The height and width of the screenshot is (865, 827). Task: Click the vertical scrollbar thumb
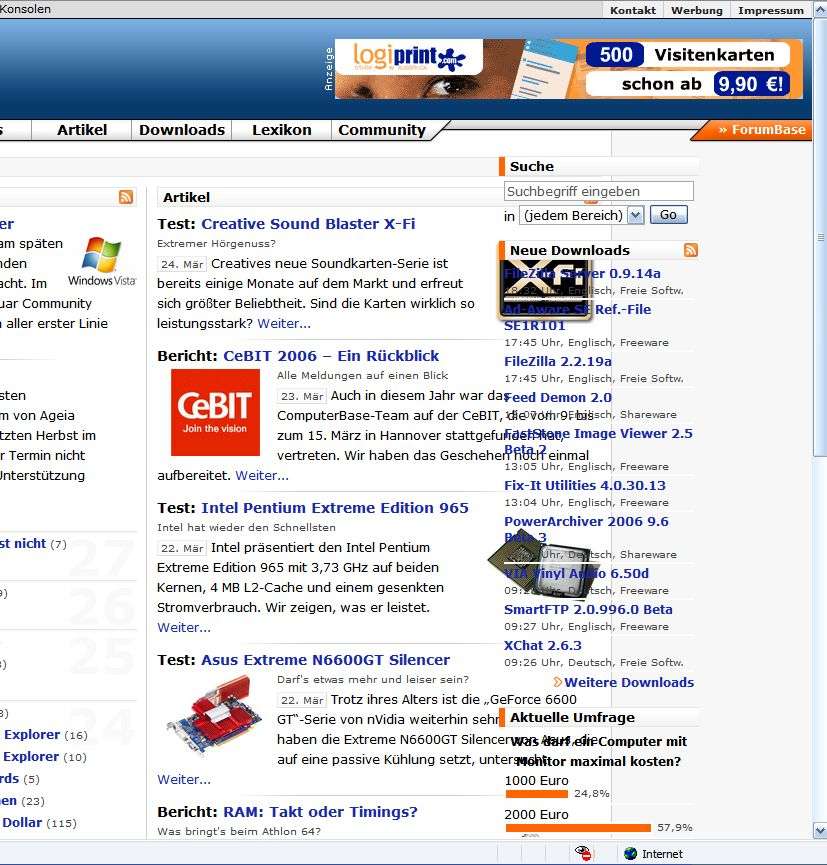pyautogui.click(x=820, y=237)
